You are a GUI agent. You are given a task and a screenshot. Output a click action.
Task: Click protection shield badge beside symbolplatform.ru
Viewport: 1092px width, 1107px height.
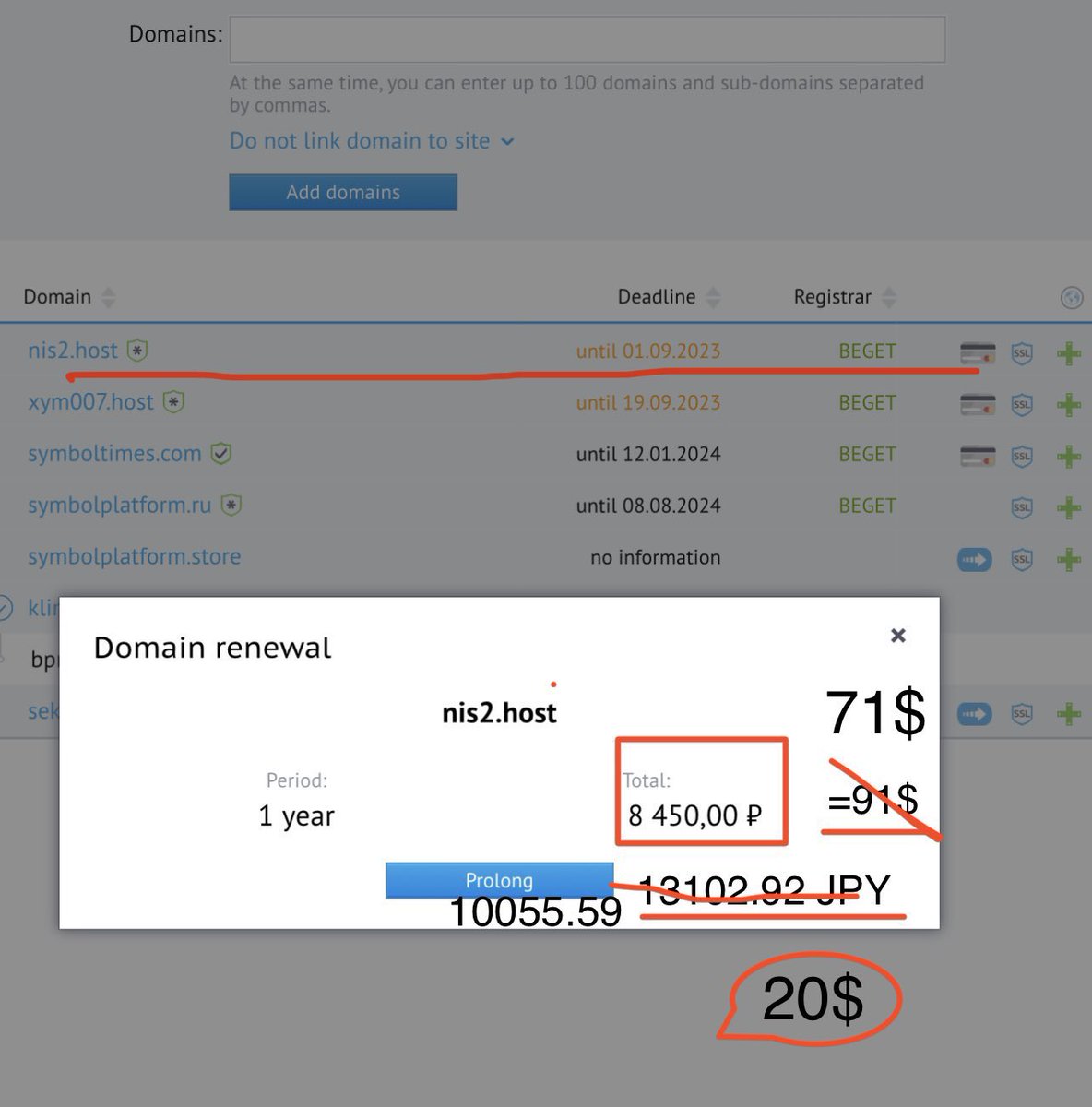231,506
